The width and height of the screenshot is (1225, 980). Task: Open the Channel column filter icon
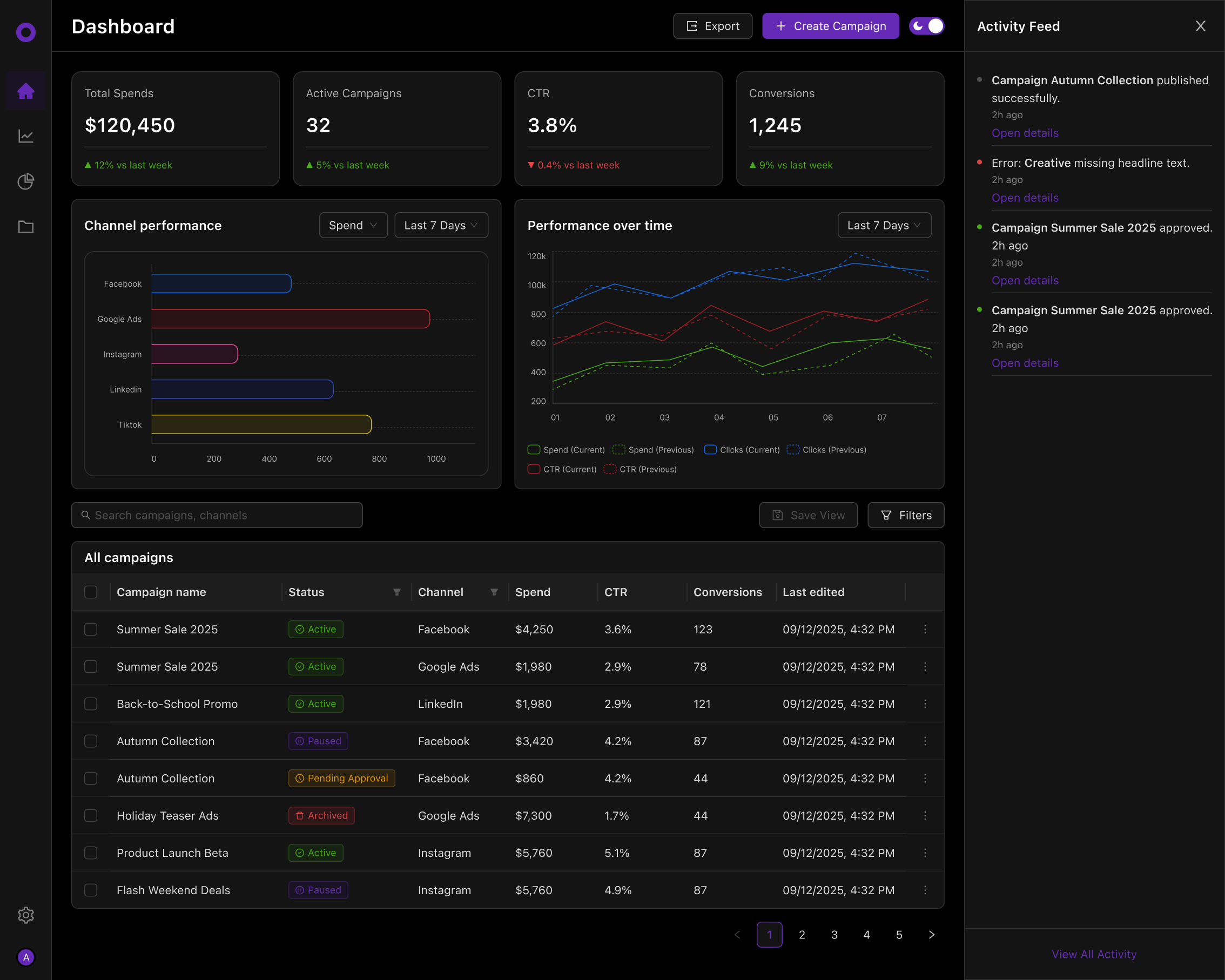pyautogui.click(x=494, y=592)
